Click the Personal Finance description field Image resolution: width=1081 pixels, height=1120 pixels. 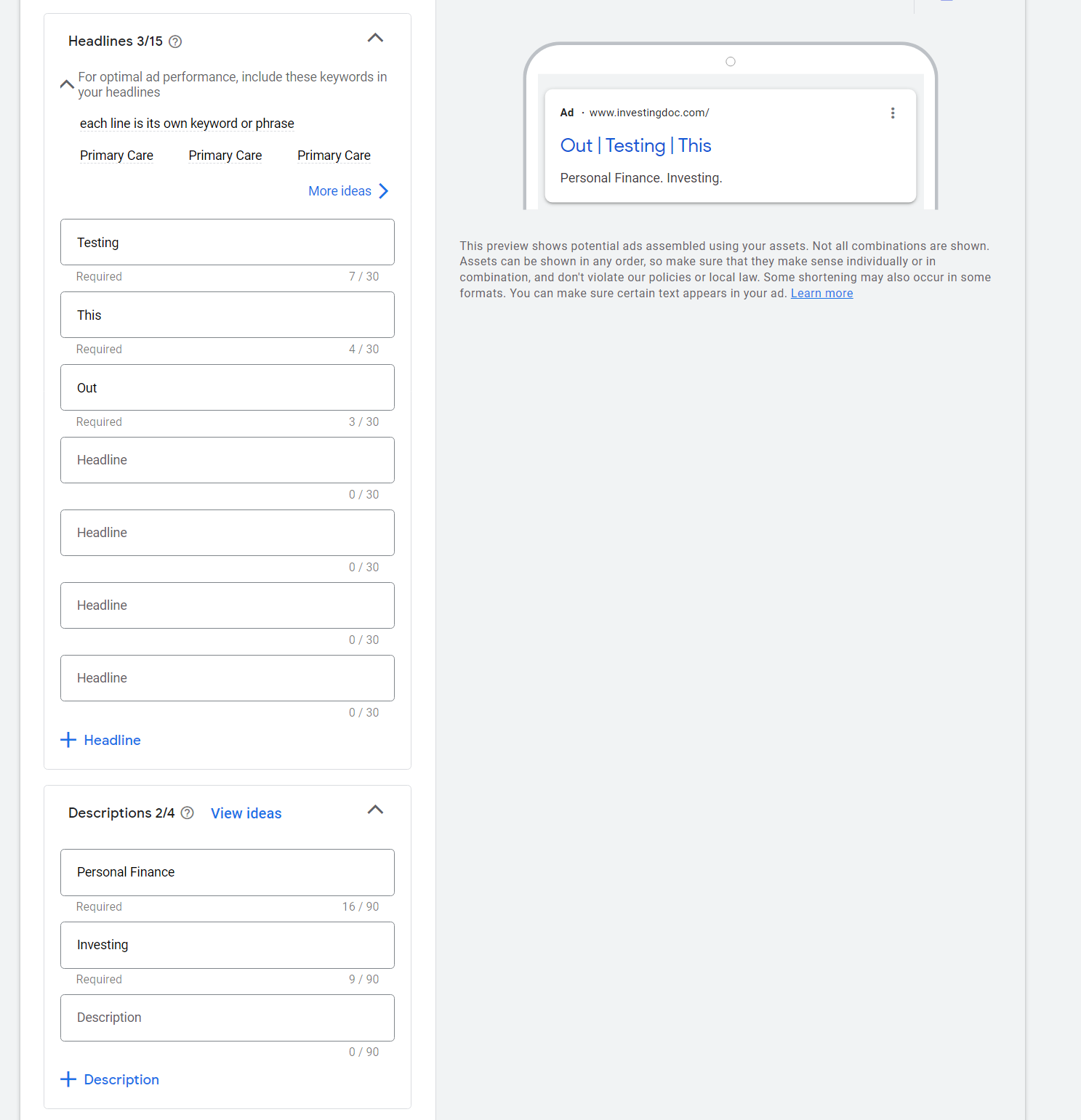(x=227, y=872)
